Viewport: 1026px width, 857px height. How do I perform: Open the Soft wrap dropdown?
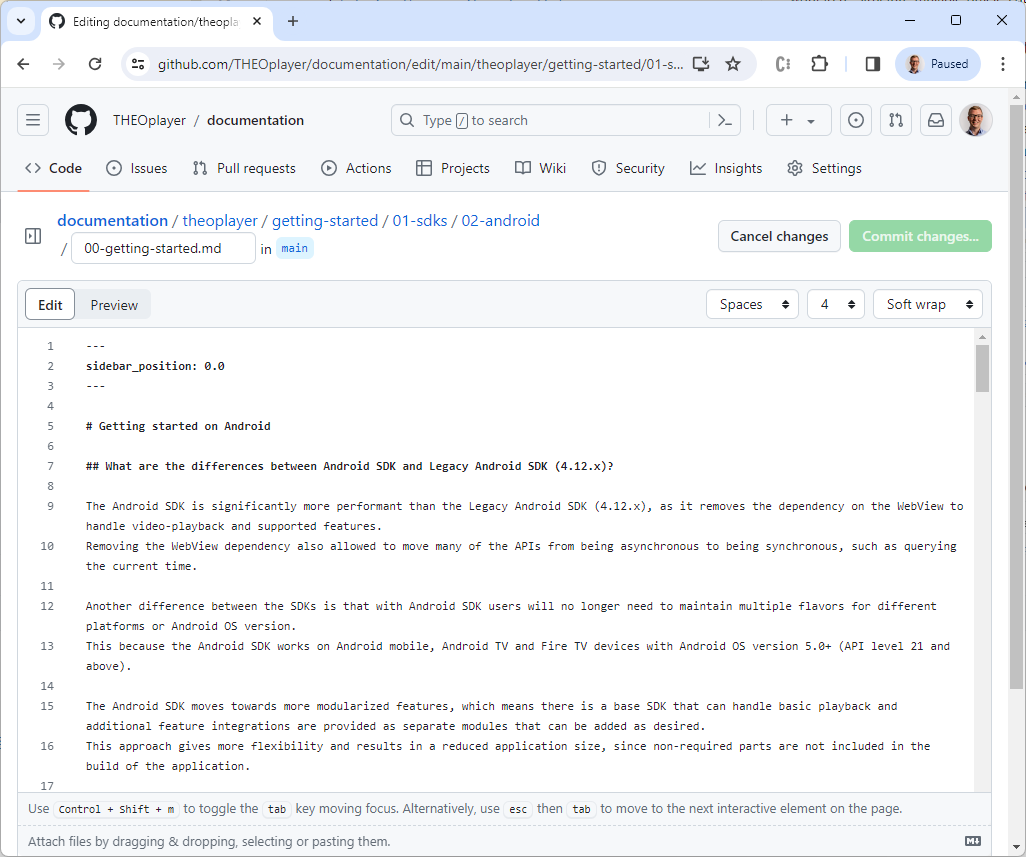(928, 304)
